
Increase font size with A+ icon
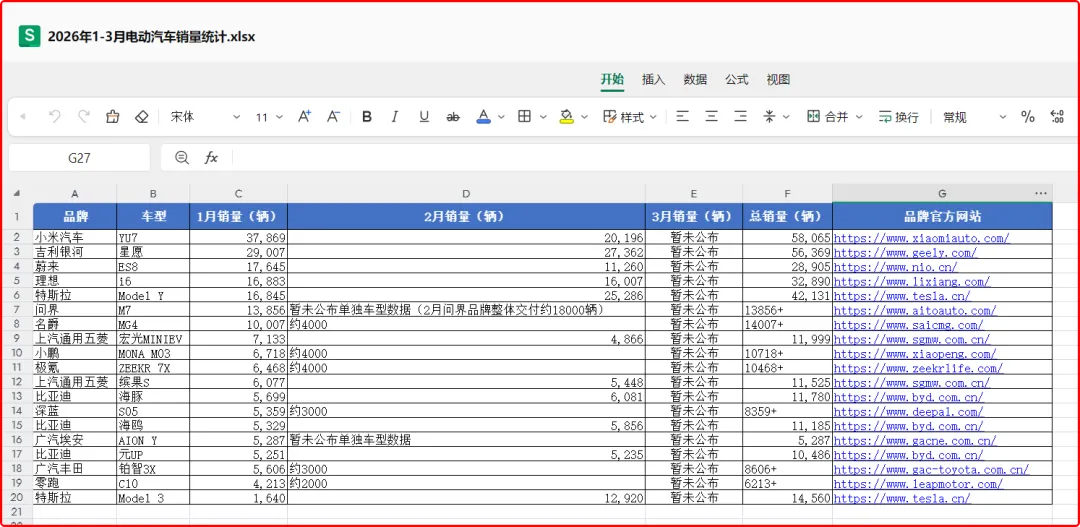(304, 116)
